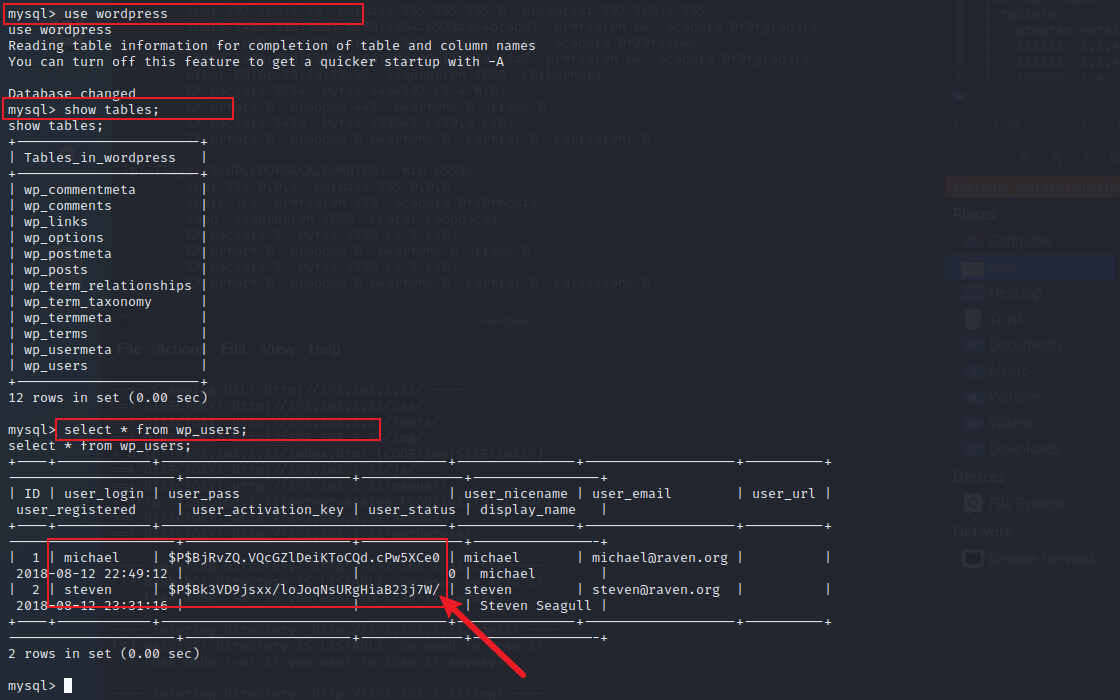Click the 'Steven Seagull' display name
This screenshot has width=1120, height=700.
(x=536, y=606)
